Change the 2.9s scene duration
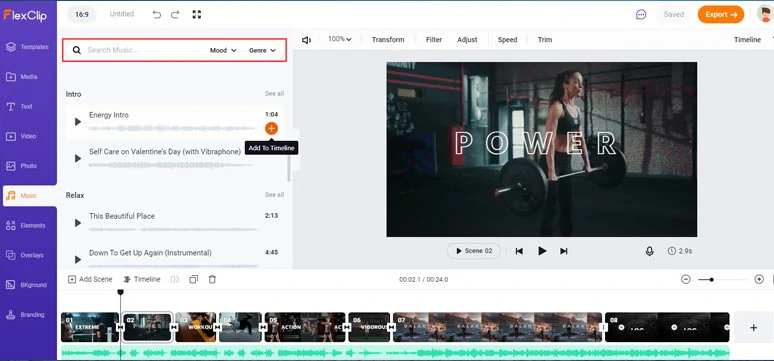 pos(680,251)
